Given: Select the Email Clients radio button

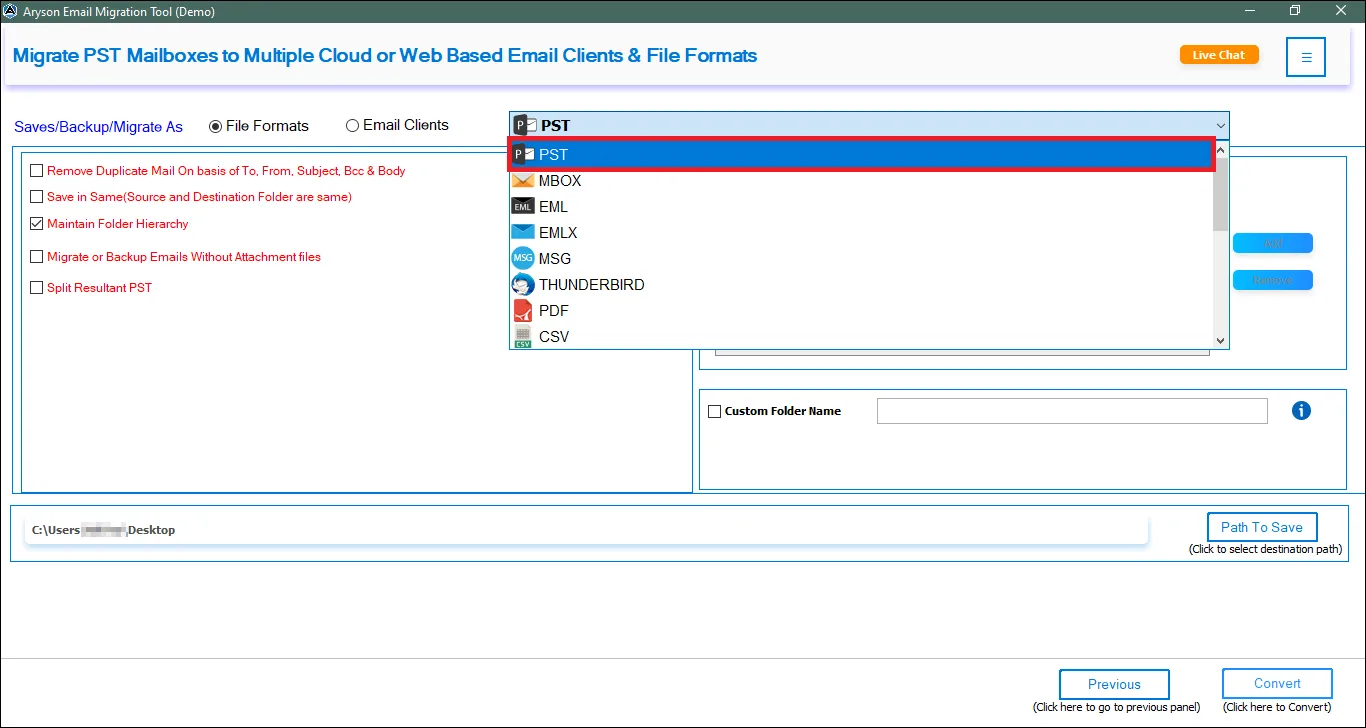Looking at the screenshot, I should 352,125.
